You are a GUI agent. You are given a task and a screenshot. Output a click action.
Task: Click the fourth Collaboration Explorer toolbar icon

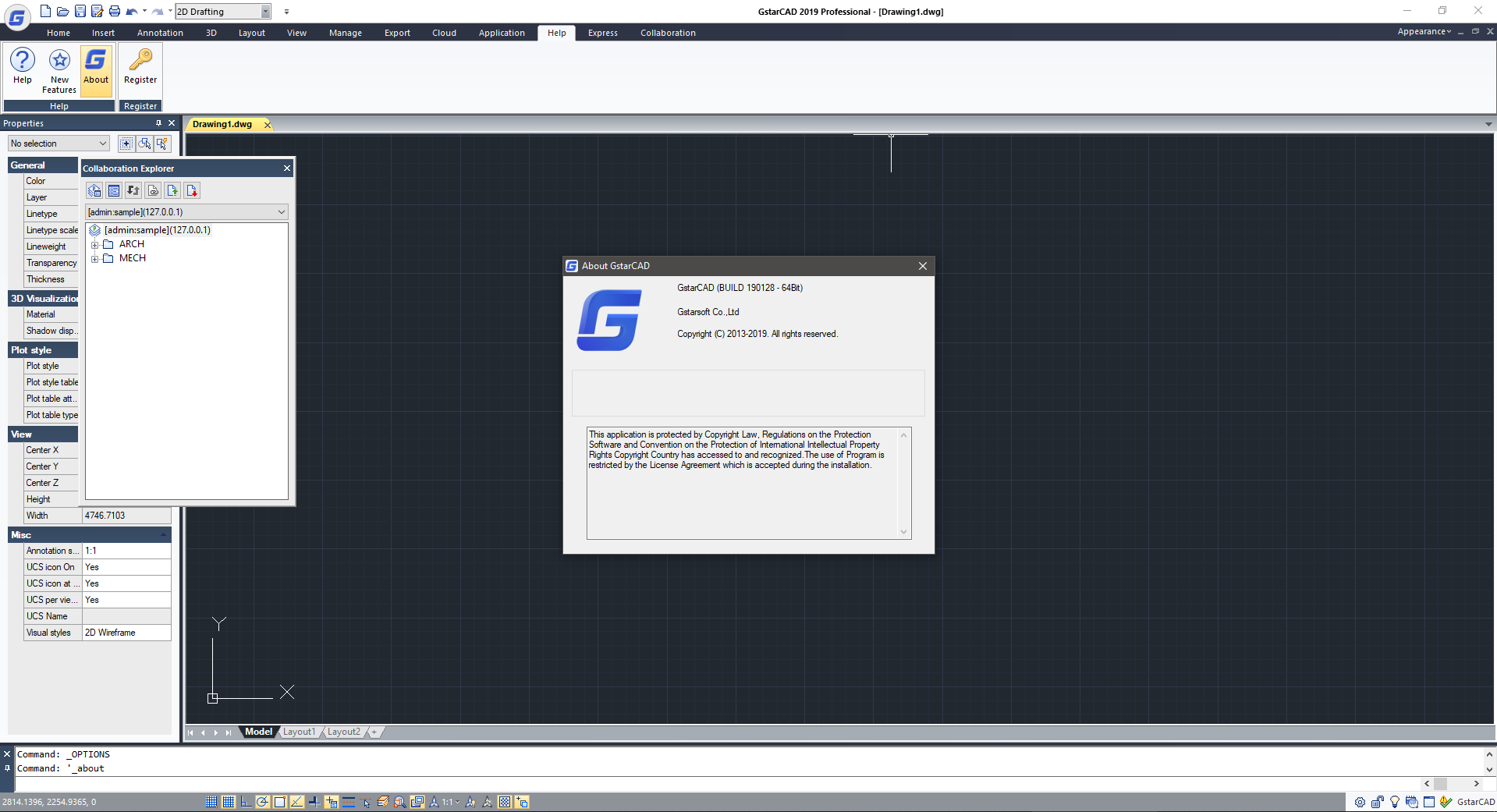click(x=153, y=190)
